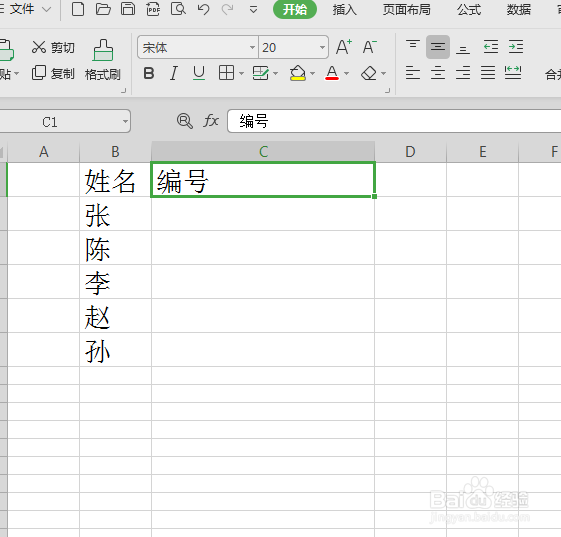561x537 pixels.
Task: Open the font settings dialog launcher
Action: coord(387,91)
